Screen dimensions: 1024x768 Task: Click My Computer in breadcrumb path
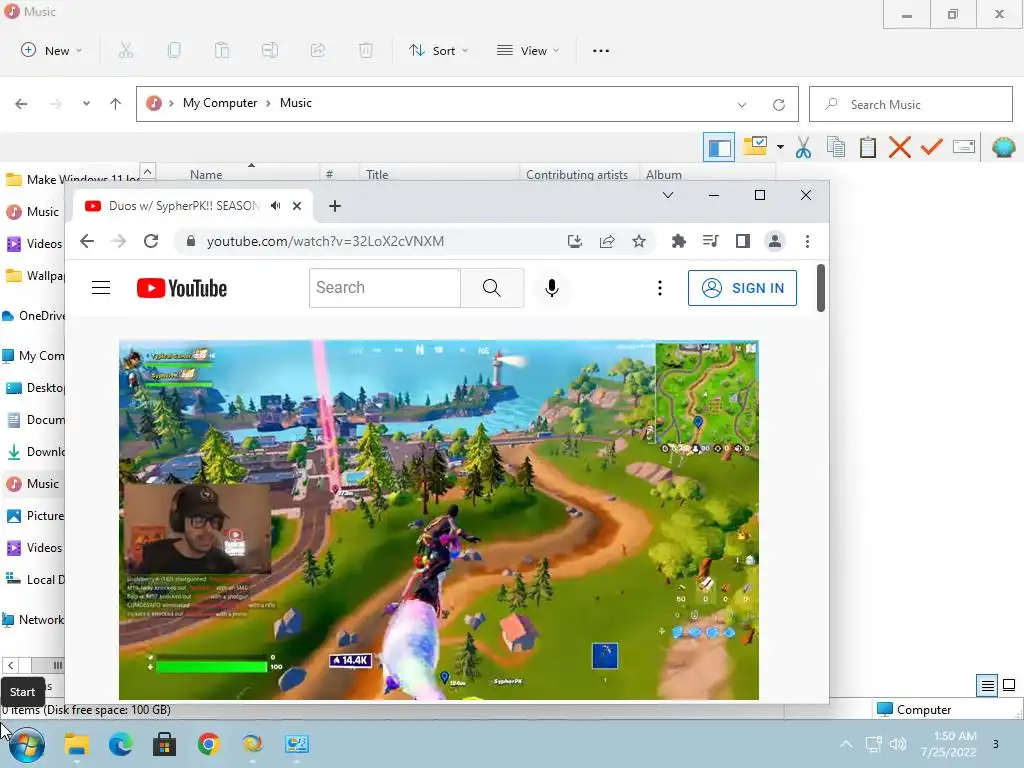(220, 103)
